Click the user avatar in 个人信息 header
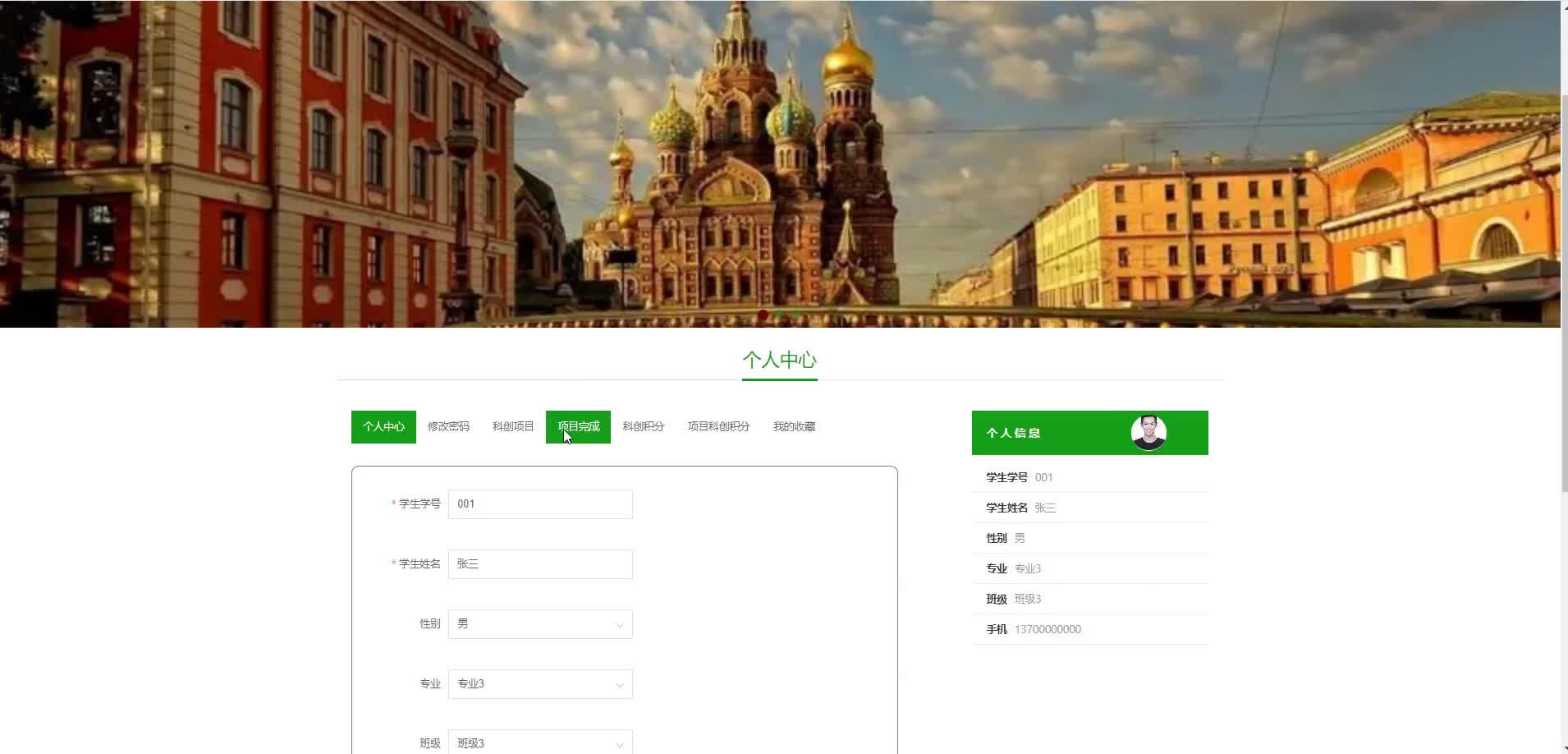This screenshot has height=754, width=1568. coord(1148,432)
